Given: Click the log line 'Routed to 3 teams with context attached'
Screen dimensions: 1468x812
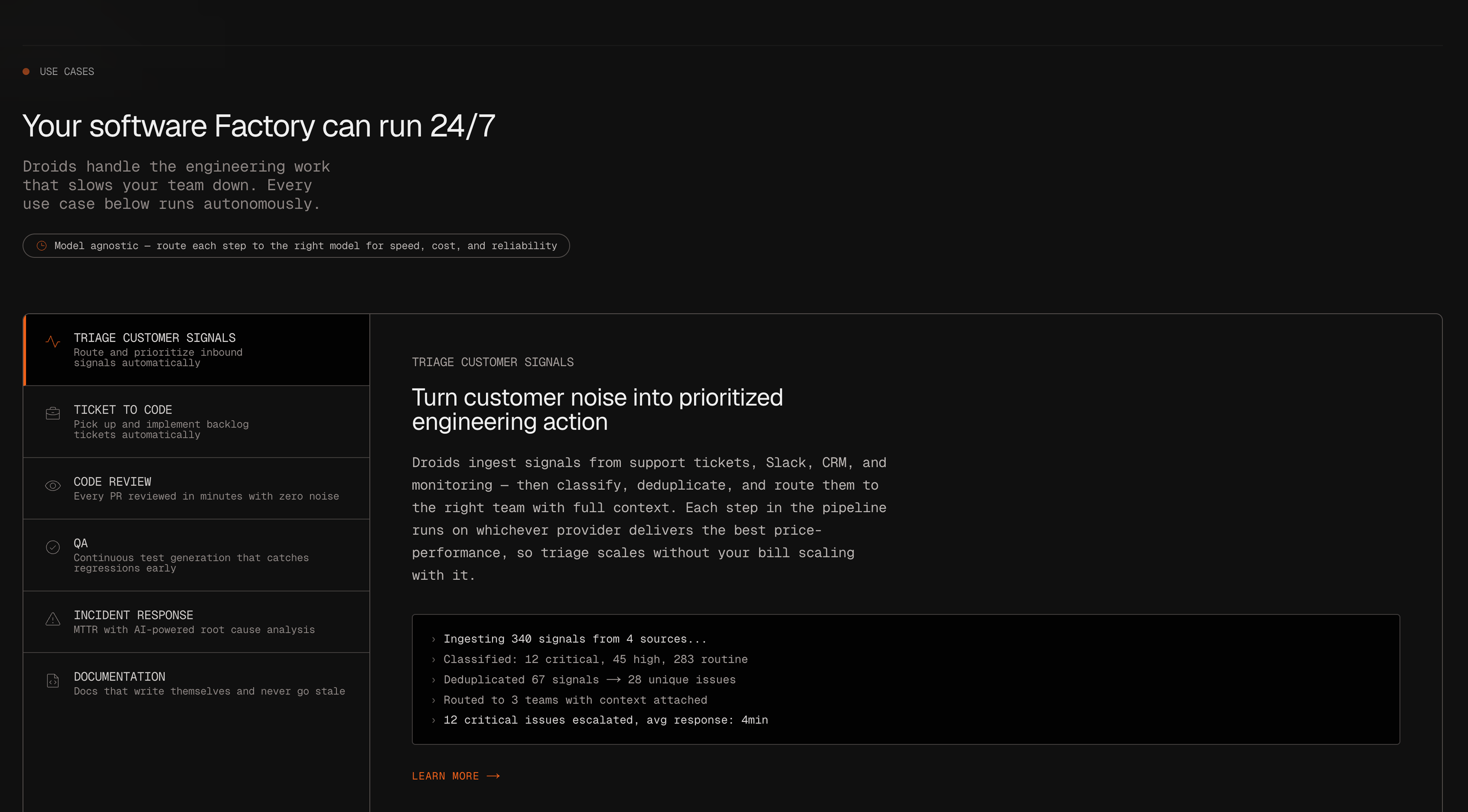Looking at the screenshot, I should point(575,700).
